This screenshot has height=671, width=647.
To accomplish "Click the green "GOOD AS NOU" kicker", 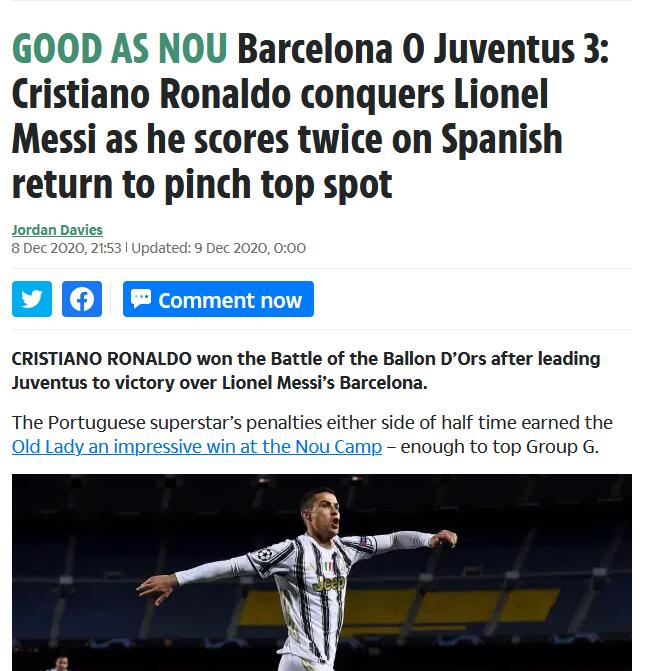I will (119, 49).
